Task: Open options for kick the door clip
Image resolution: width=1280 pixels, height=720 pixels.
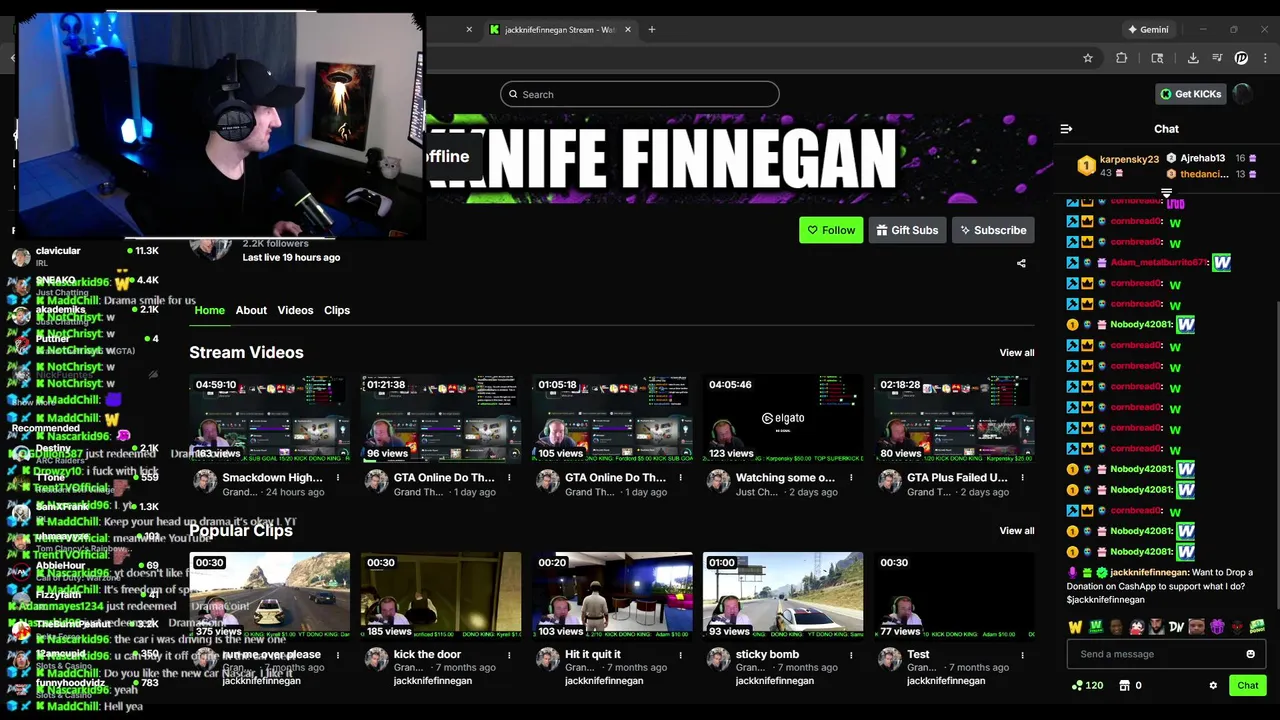Action: [509, 655]
